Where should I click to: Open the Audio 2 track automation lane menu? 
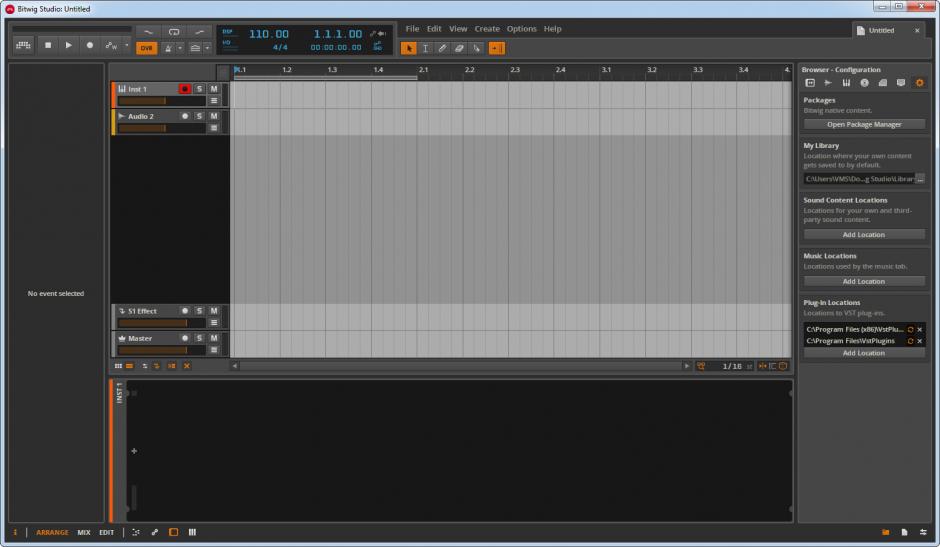tap(213, 128)
